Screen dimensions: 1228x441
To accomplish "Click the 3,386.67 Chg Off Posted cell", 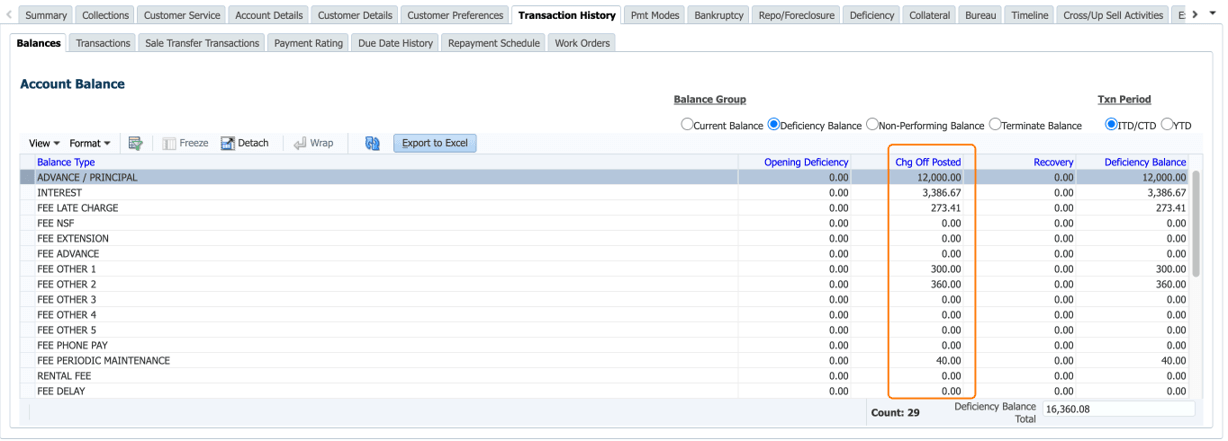I will tap(941, 193).
